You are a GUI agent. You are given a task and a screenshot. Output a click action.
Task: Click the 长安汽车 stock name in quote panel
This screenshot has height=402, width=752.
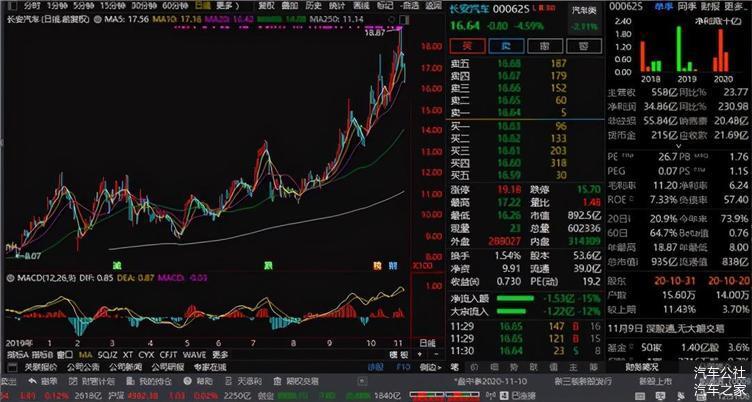[x=469, y=9]
